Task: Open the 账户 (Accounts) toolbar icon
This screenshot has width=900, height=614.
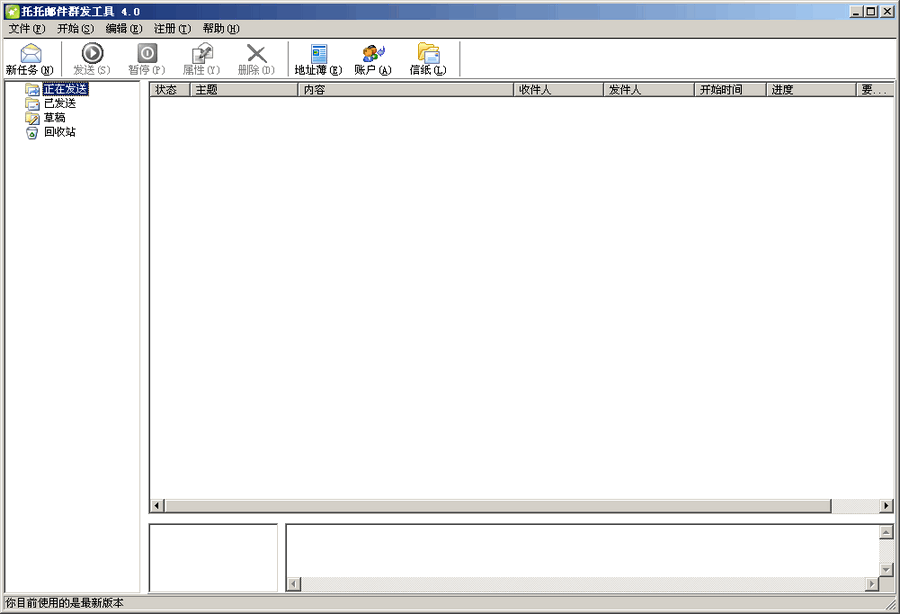Action: [x=373, y=54]
